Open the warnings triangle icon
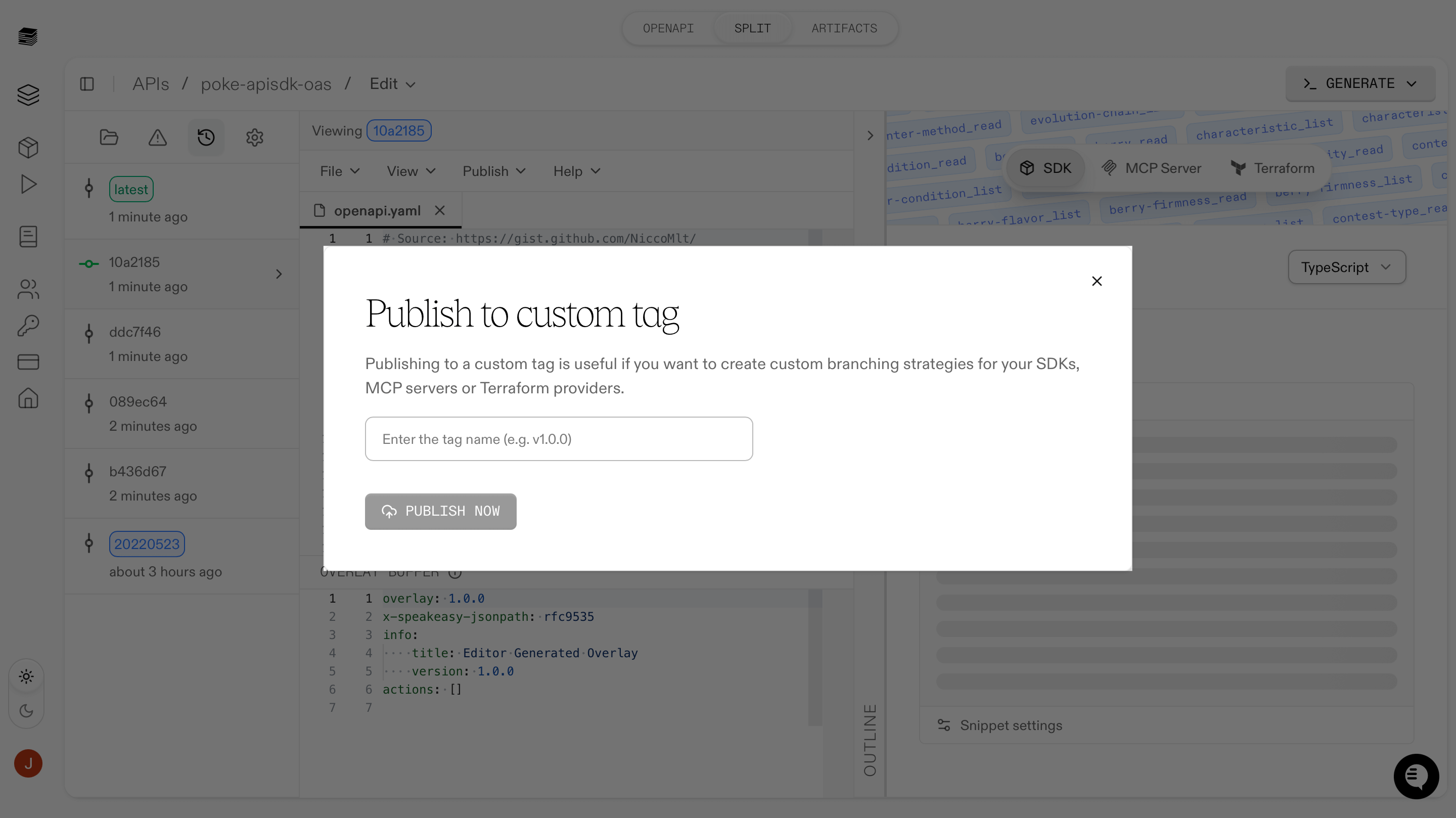Screen dimensions: 1456x818 pyautogui.click(x=157, y=138)
